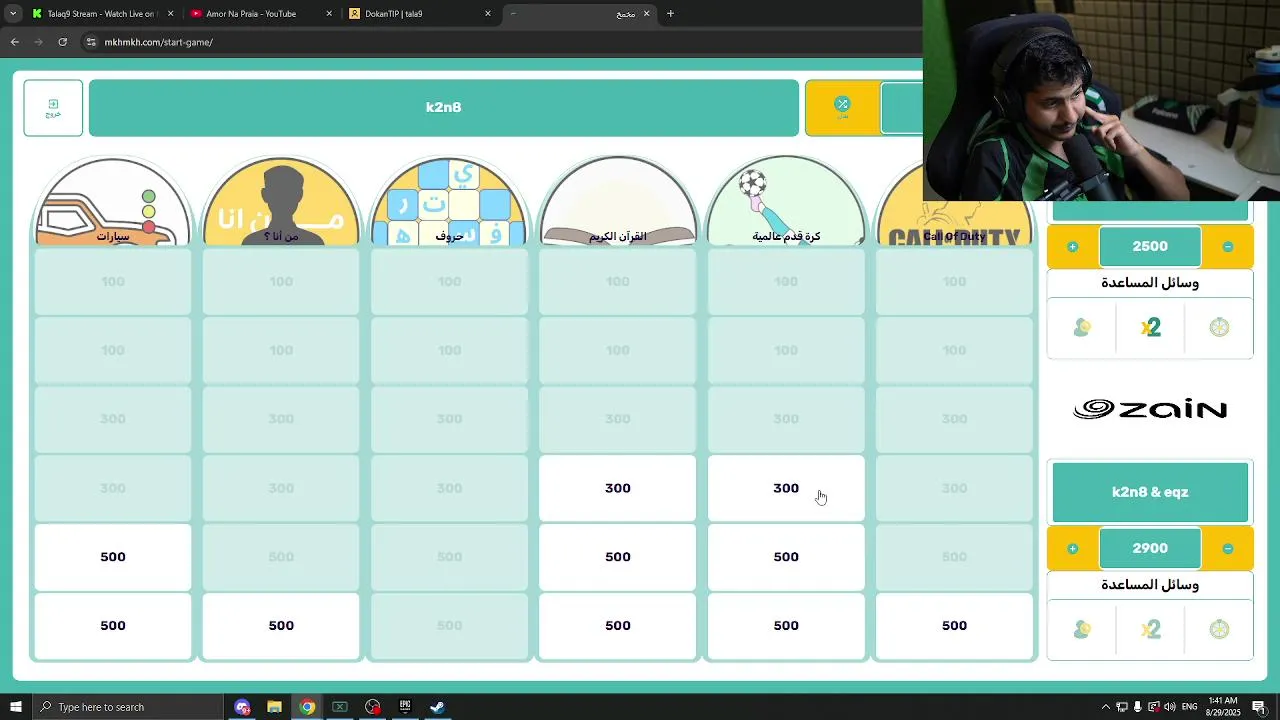Screen dimensions: 1280x720
Task: Choose the fifth-row 500 under سيارات
Action: tap(113, 557)
